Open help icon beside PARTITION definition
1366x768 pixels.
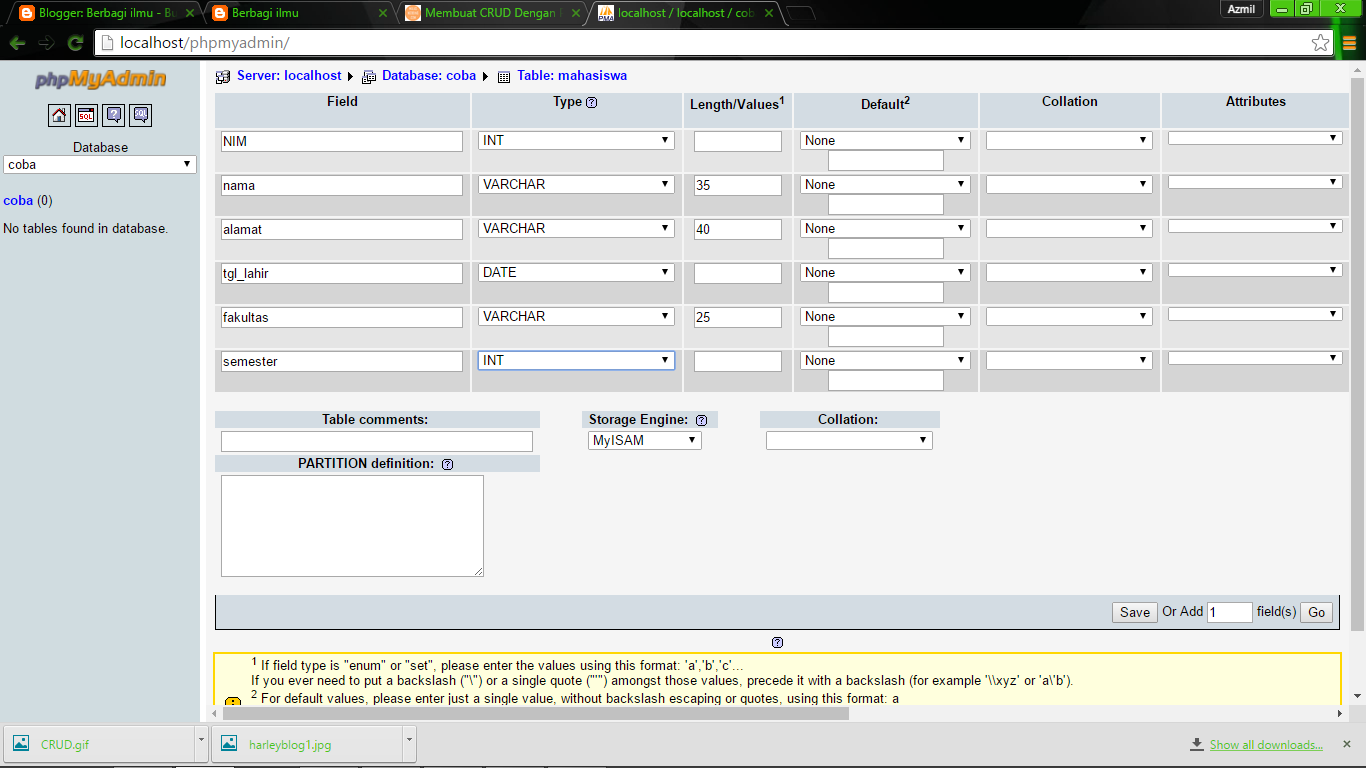[x=447, y=464]
